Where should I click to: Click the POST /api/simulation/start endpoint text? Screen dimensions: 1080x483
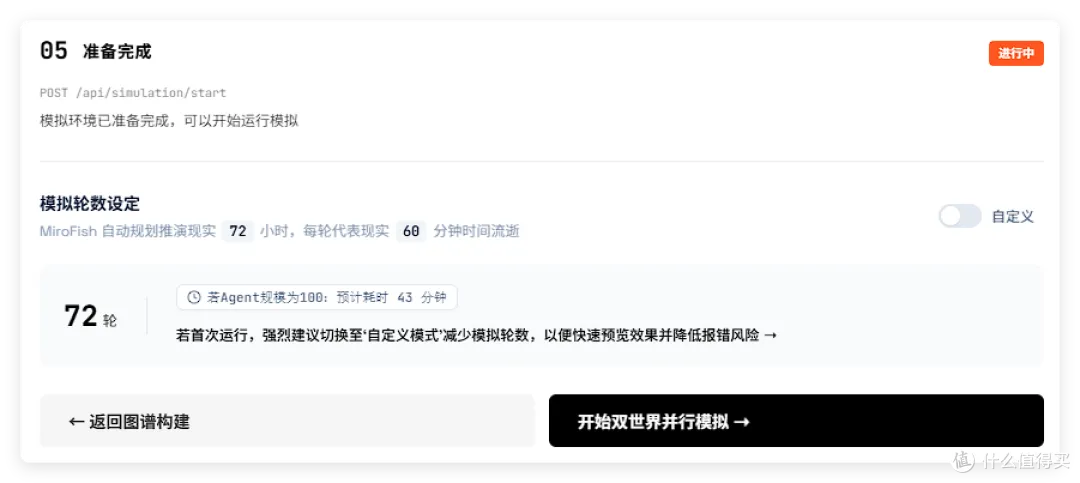[x=133, y=93]
